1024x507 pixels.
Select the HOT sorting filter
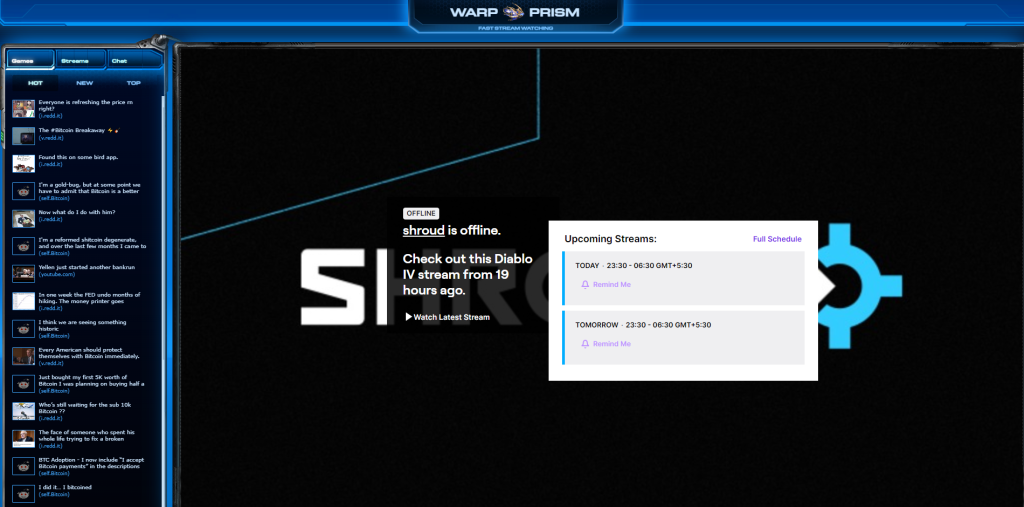click(x=35, y=83)
